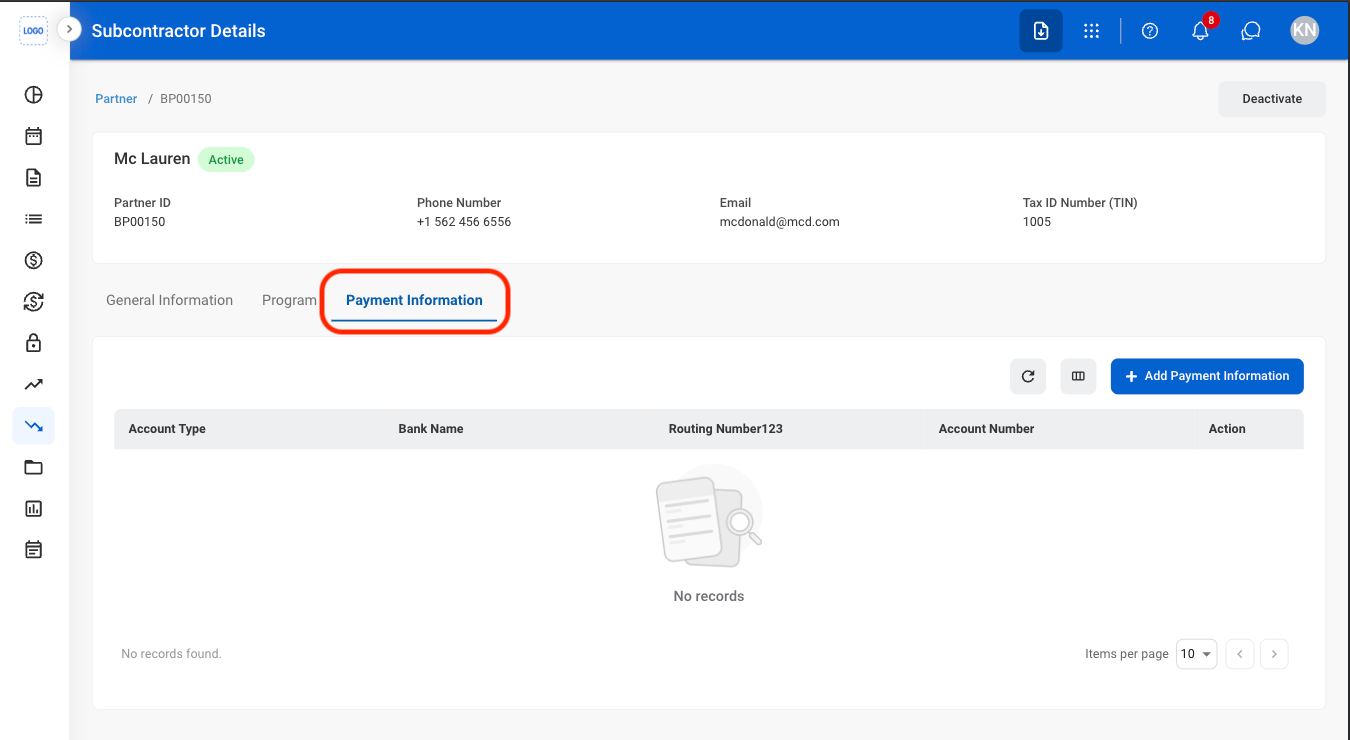Click the Active status badge
Image resolution: width=1350 pixels, height=740 pixels.
pos(226,160)
